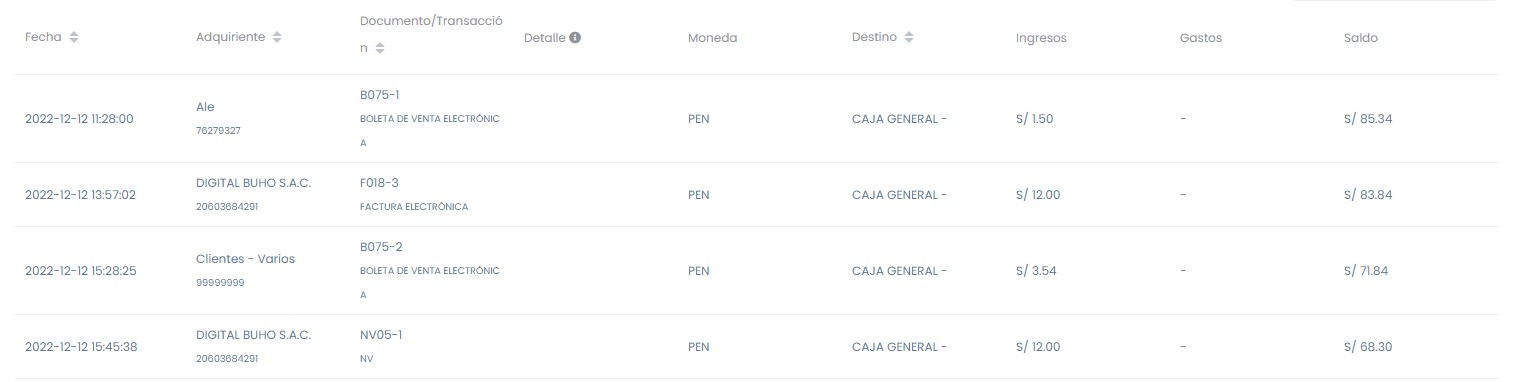Open document B075-2 entry

[x=380, y=247]
